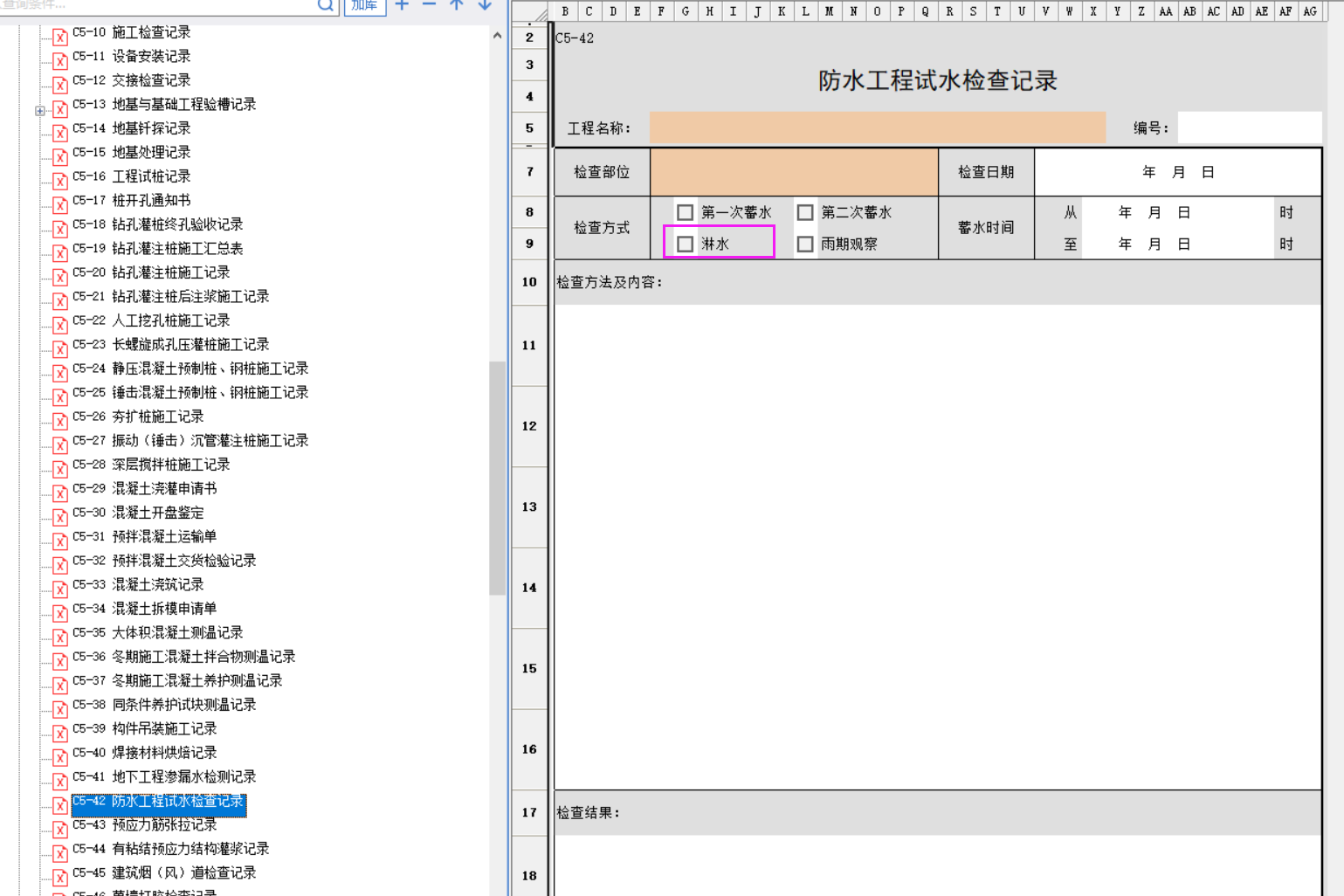Focus the 查询条件 search field
Viewport: 1344px width, 896px height.
157,5
